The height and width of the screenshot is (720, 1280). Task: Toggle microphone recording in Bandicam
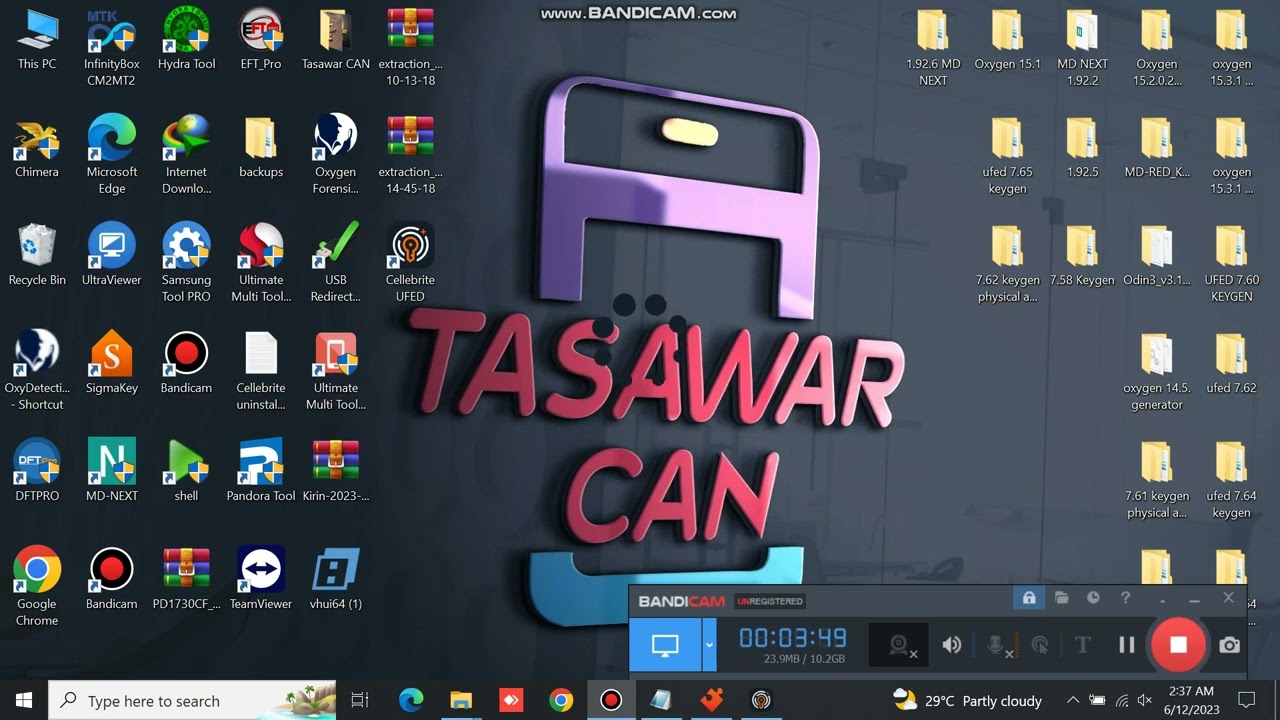pyautogui.click(x=997, y=645)
